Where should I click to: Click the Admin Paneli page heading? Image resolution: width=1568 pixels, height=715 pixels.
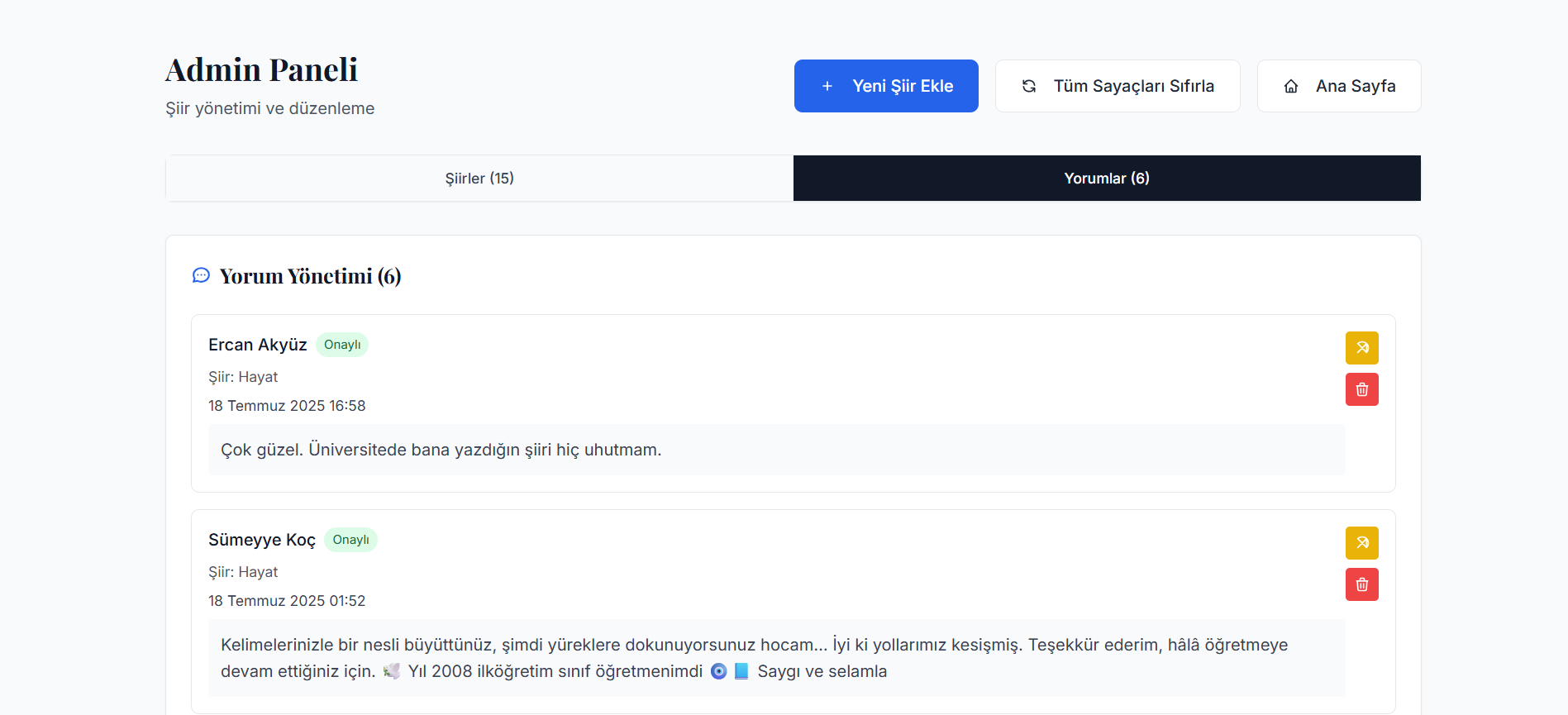coord(261,70)
